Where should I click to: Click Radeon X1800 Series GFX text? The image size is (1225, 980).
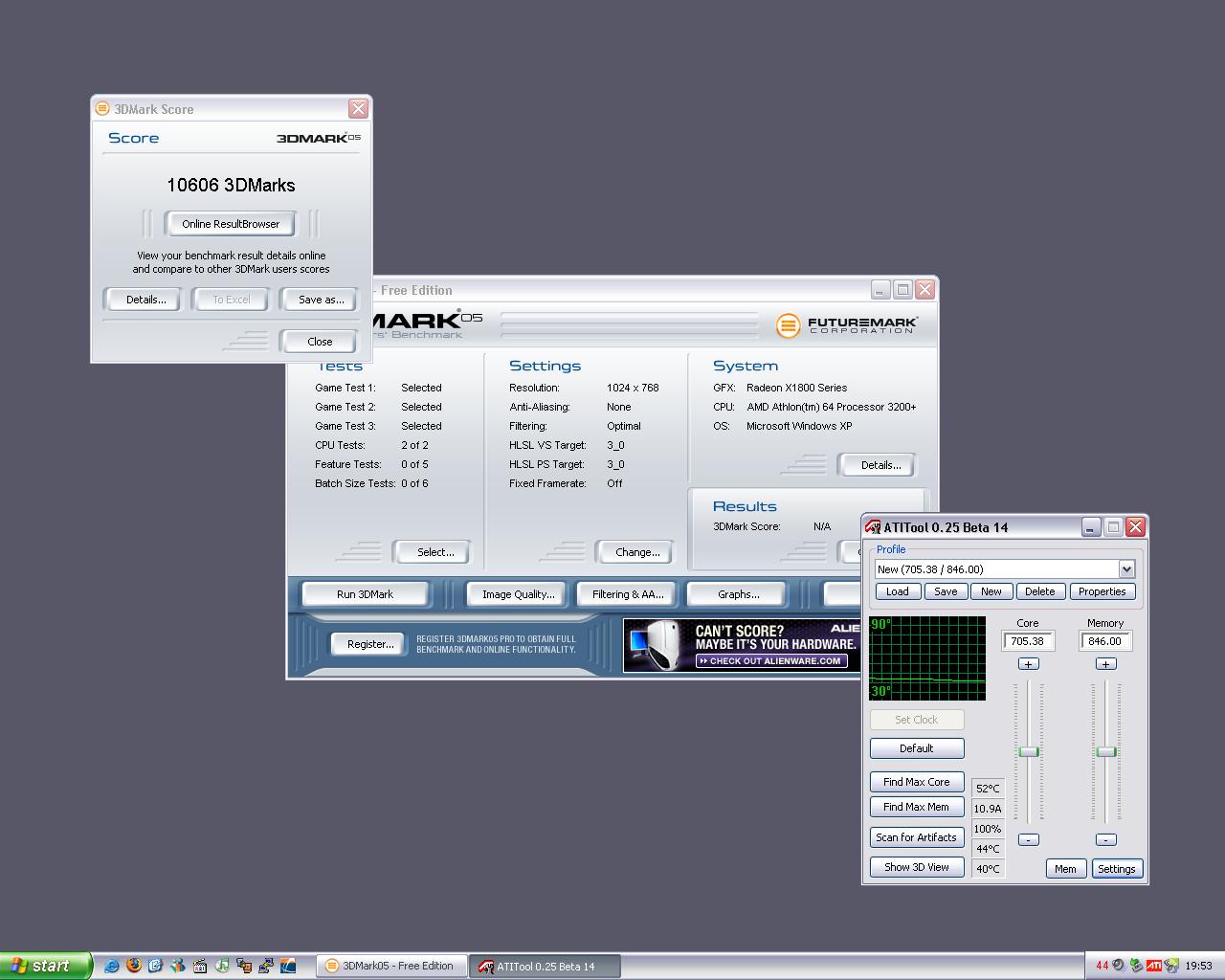coord(796,388)
